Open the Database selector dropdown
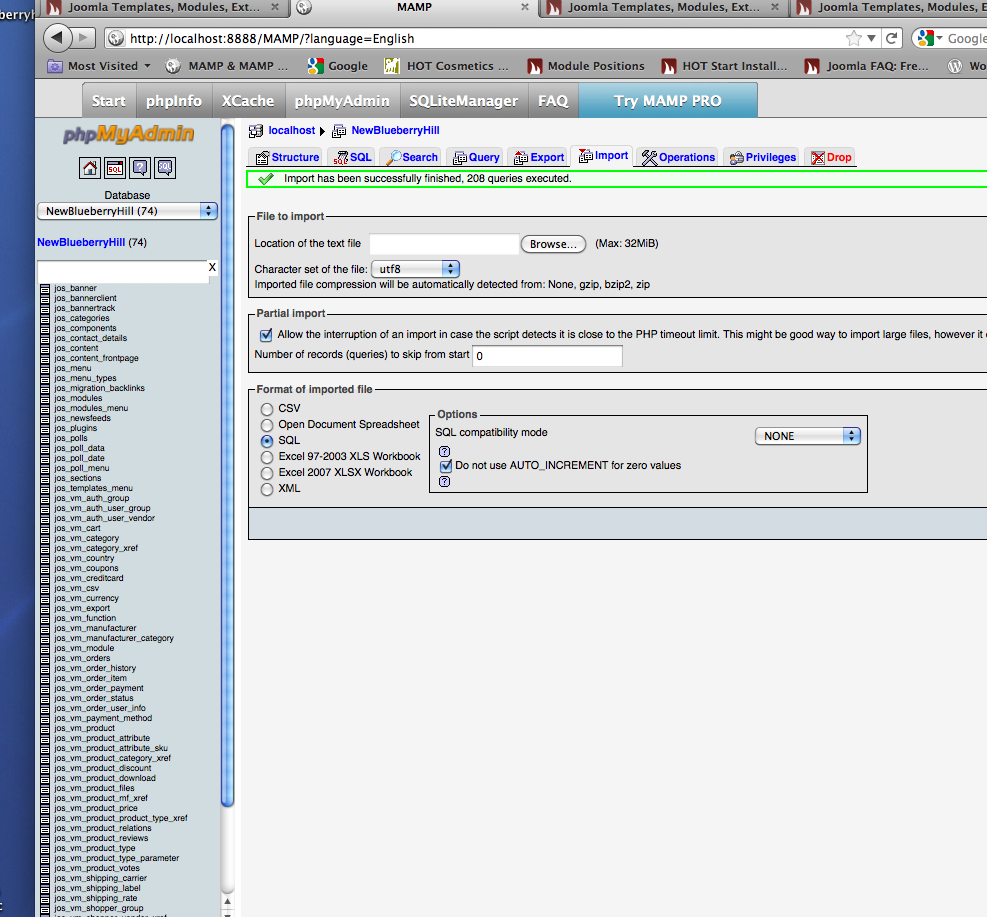987x917 pixels. tap(127, 211)
